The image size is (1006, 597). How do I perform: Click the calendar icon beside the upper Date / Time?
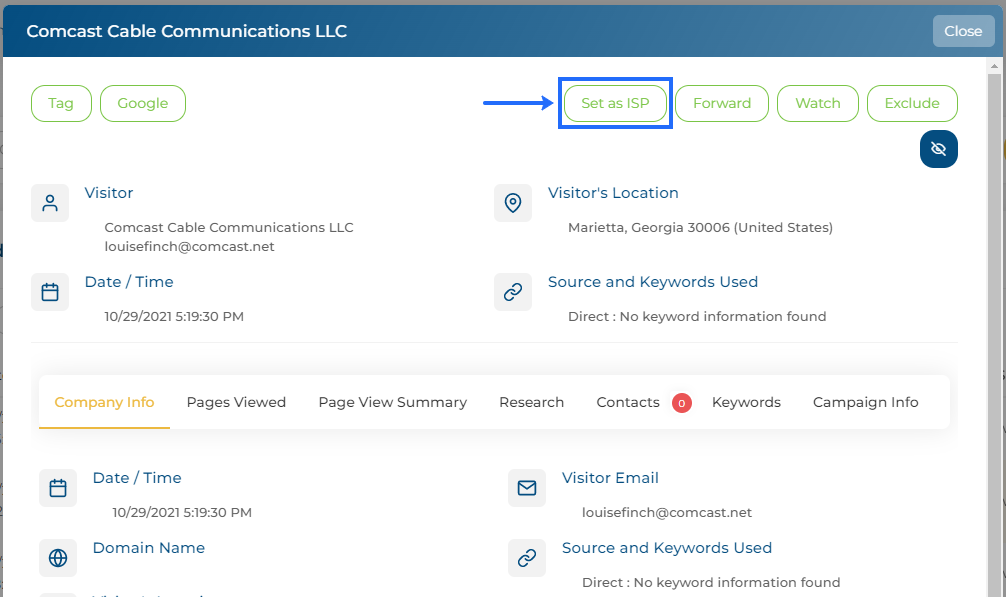50,292
